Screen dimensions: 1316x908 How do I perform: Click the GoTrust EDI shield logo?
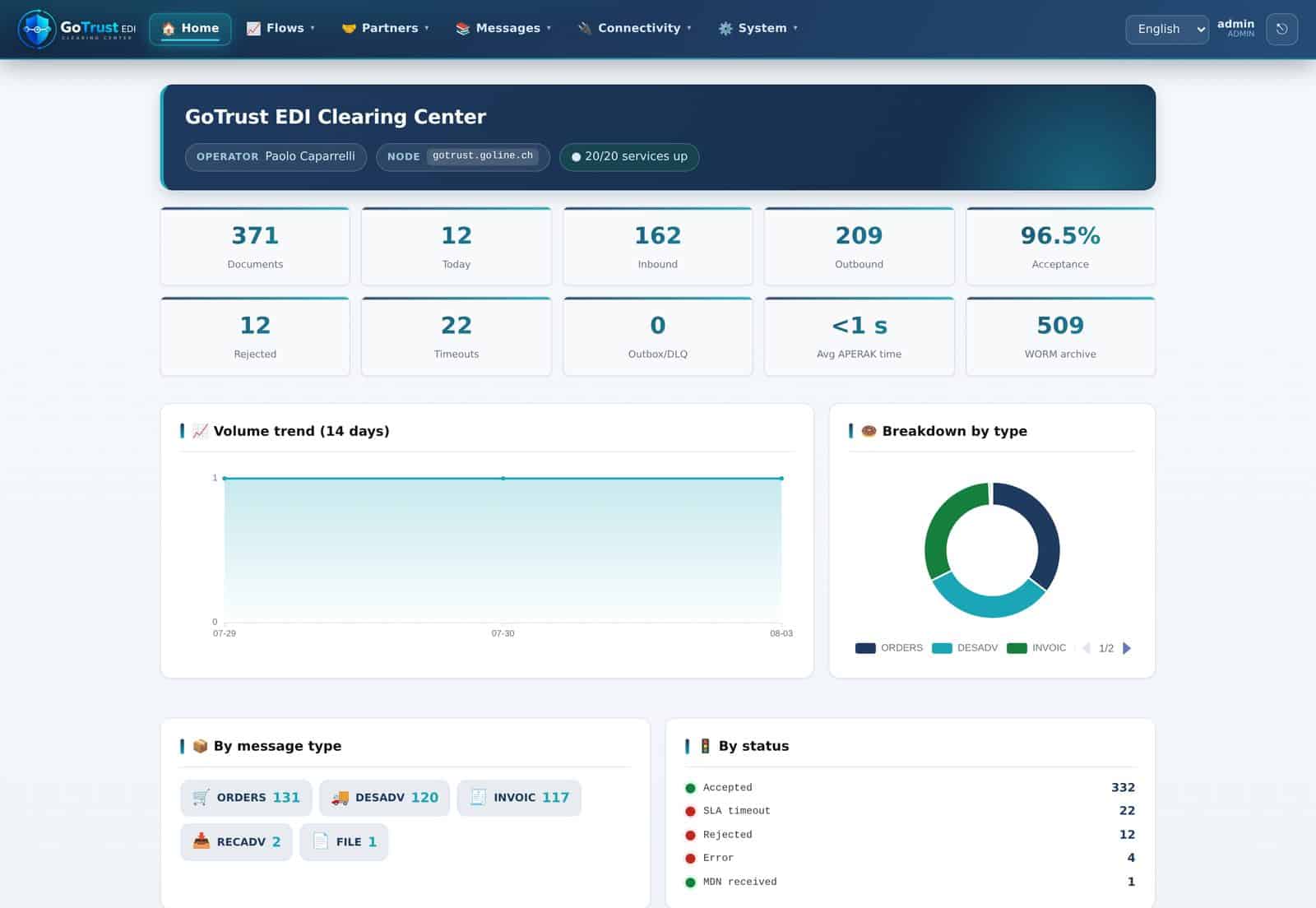point(36,29)
